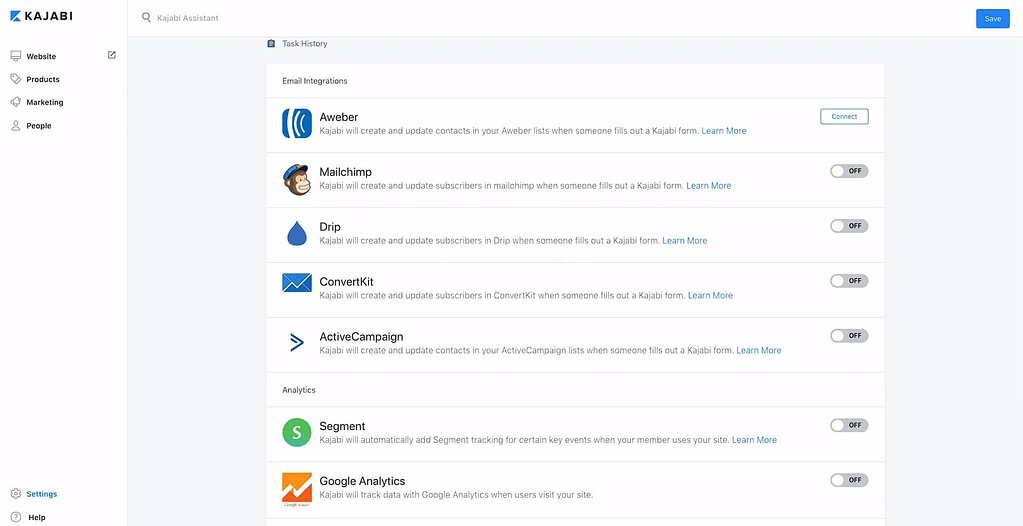Toggle Segment tracking on

click(x=849, y=425)
